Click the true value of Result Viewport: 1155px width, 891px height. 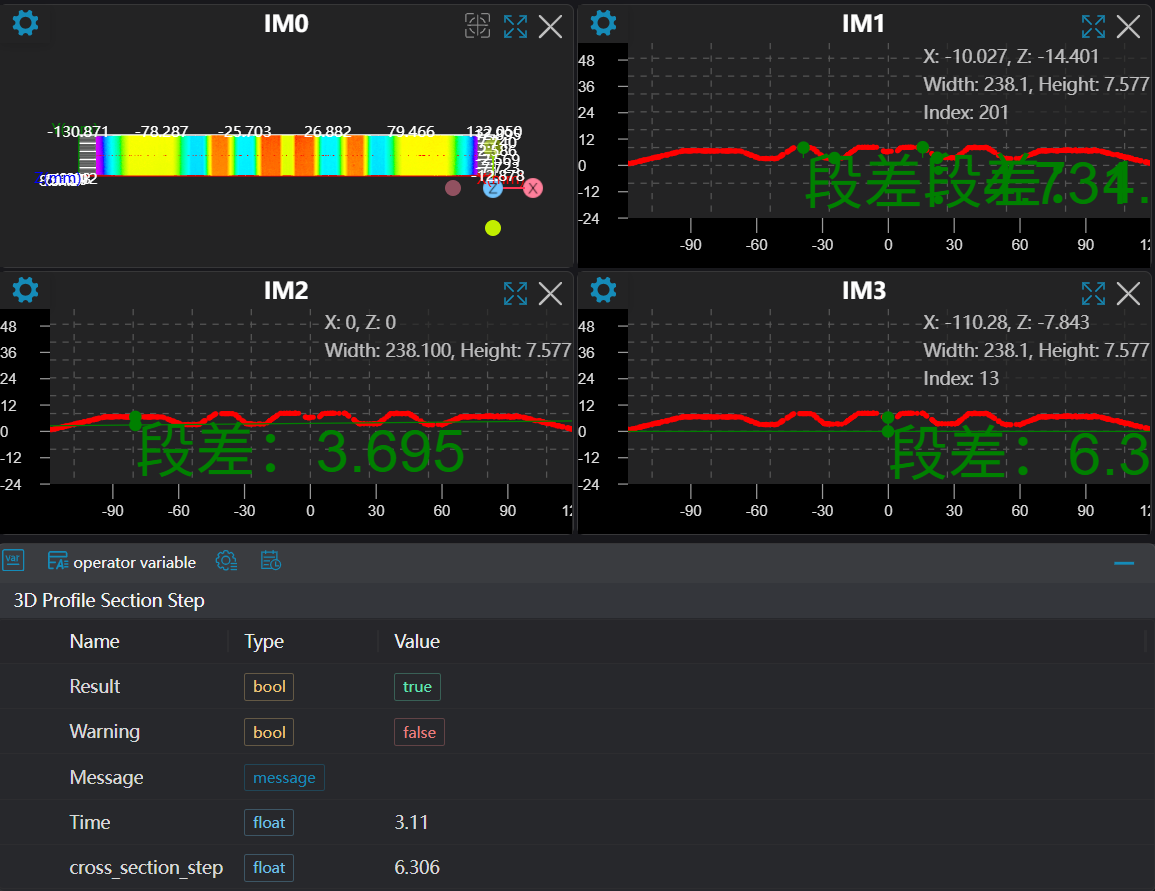coord(417,687)
